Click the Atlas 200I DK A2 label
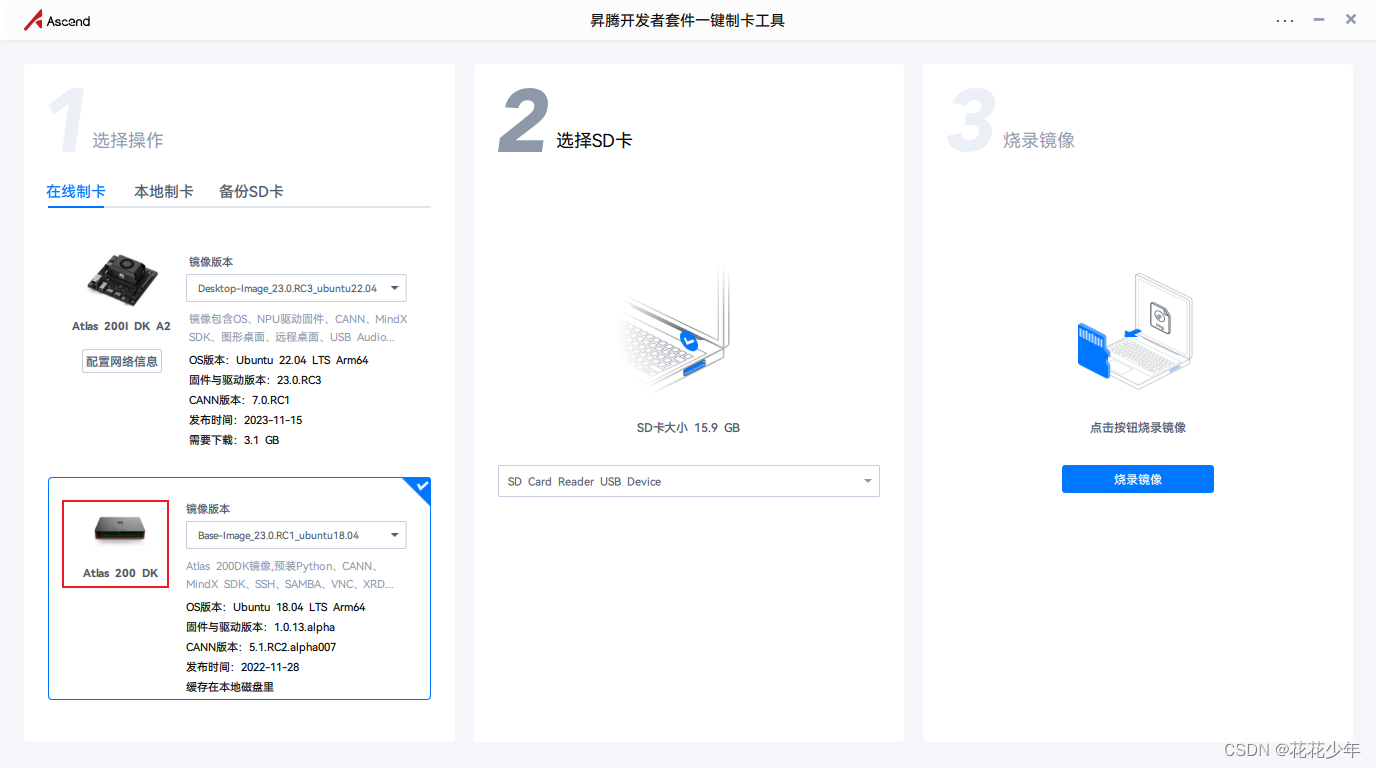The height and width of the screenshot is (768, 1376). 121,326
